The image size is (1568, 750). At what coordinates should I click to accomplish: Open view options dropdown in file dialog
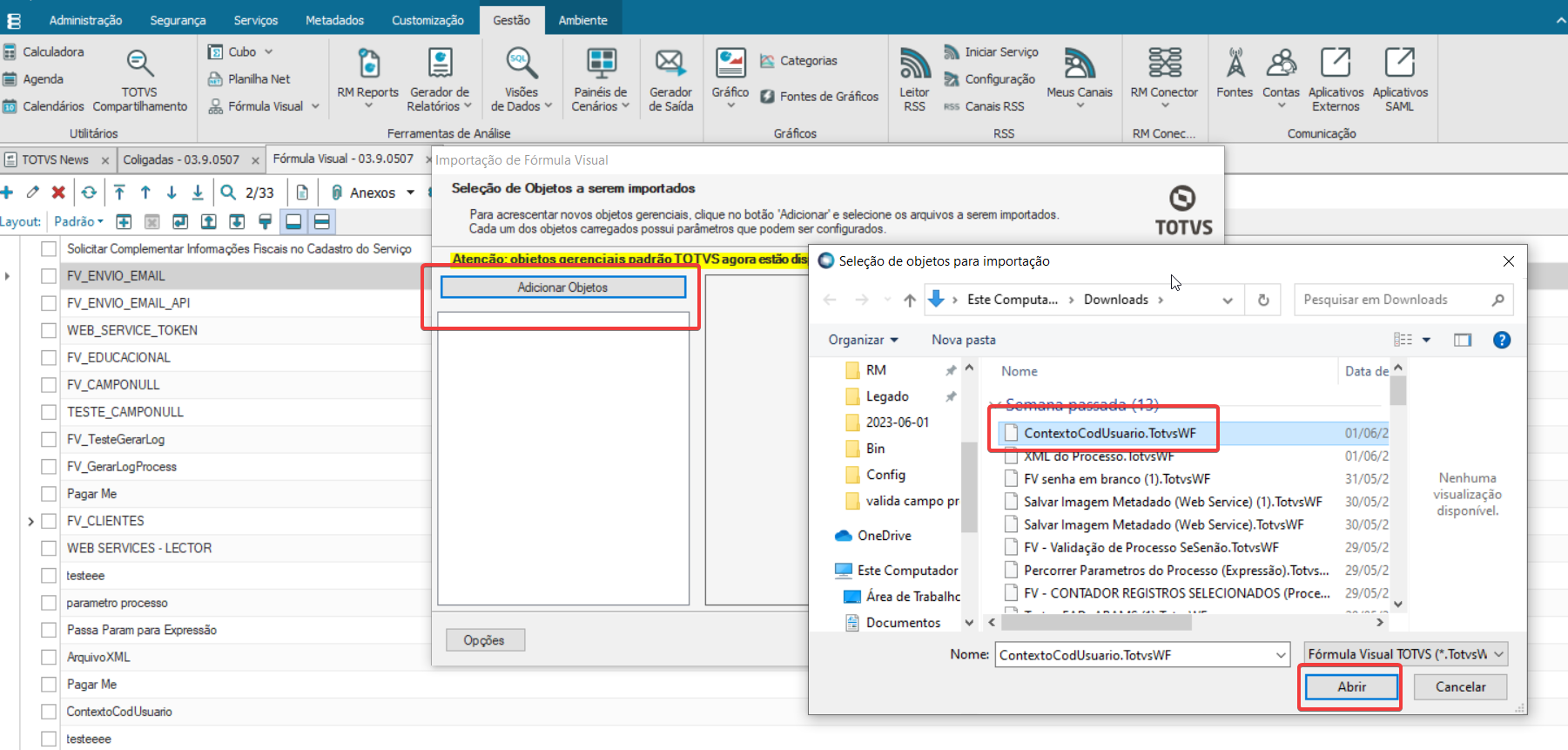1426,340
